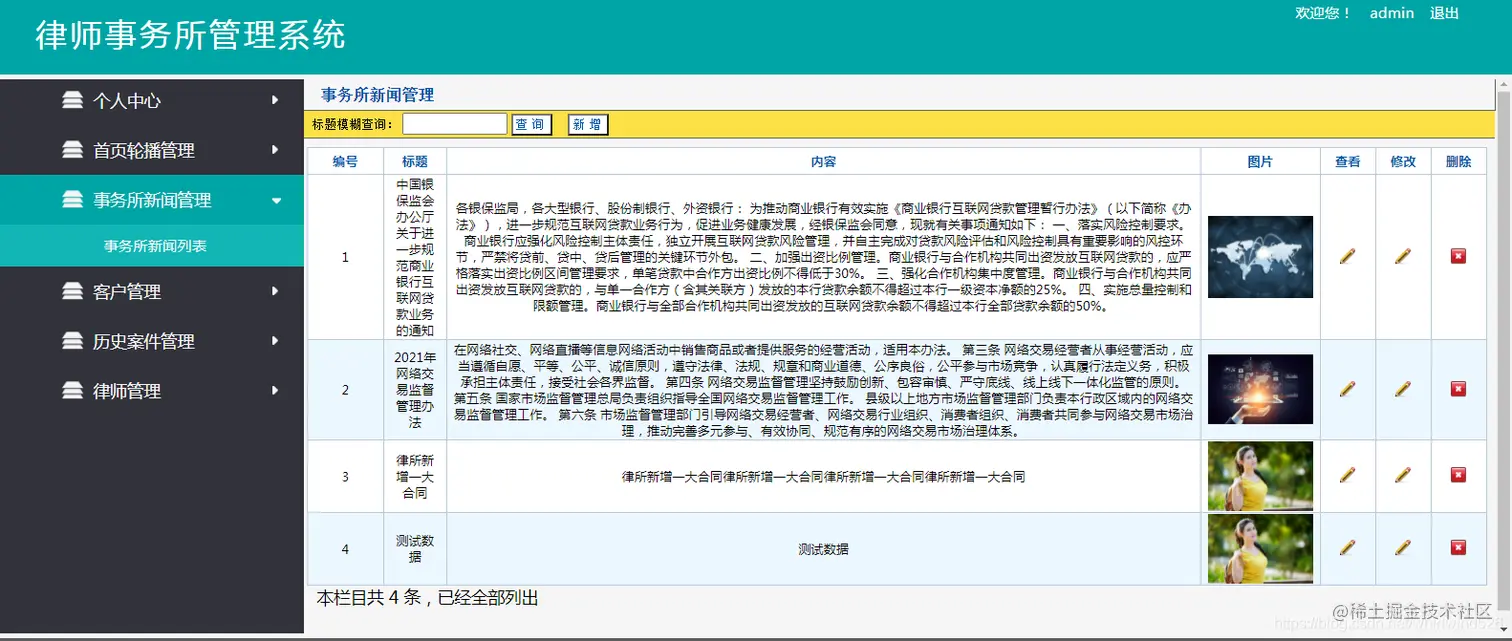
Task: Select the 事务所新闻管理 menu
Action: (152, 200)
